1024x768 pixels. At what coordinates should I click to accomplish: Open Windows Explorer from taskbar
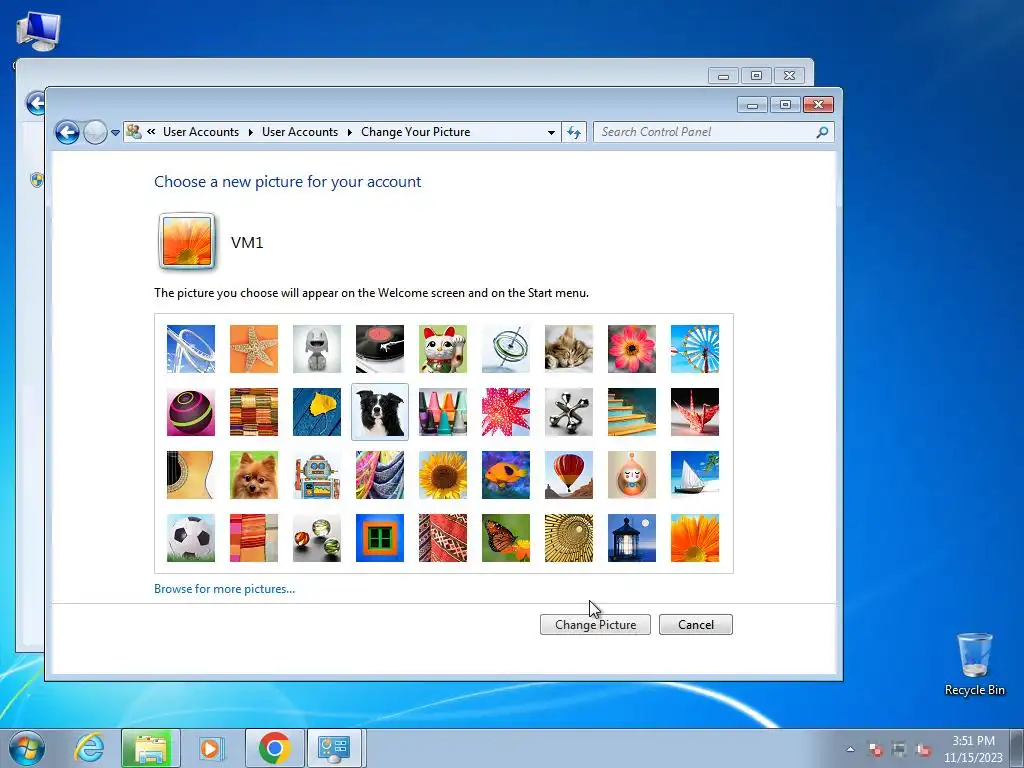click(150, 748)
